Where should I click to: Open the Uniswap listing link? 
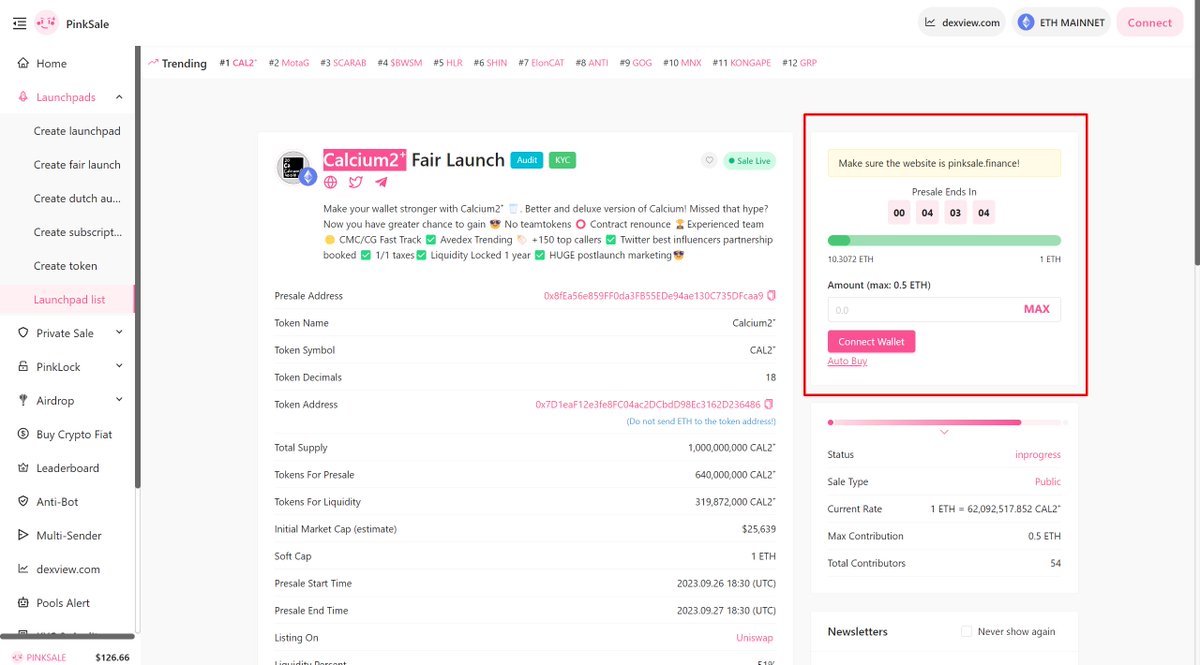(x=756, y=638)
